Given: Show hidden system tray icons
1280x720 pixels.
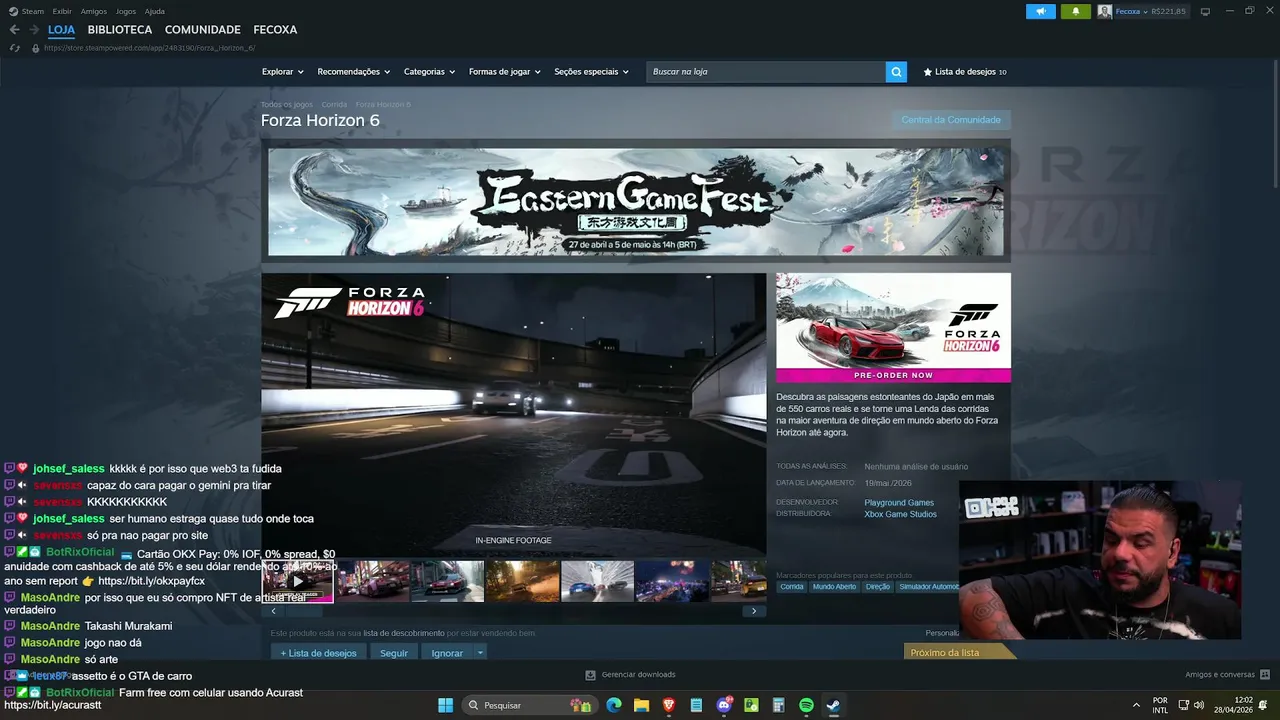Looking at the screenshot, I should pos(1135,705).
